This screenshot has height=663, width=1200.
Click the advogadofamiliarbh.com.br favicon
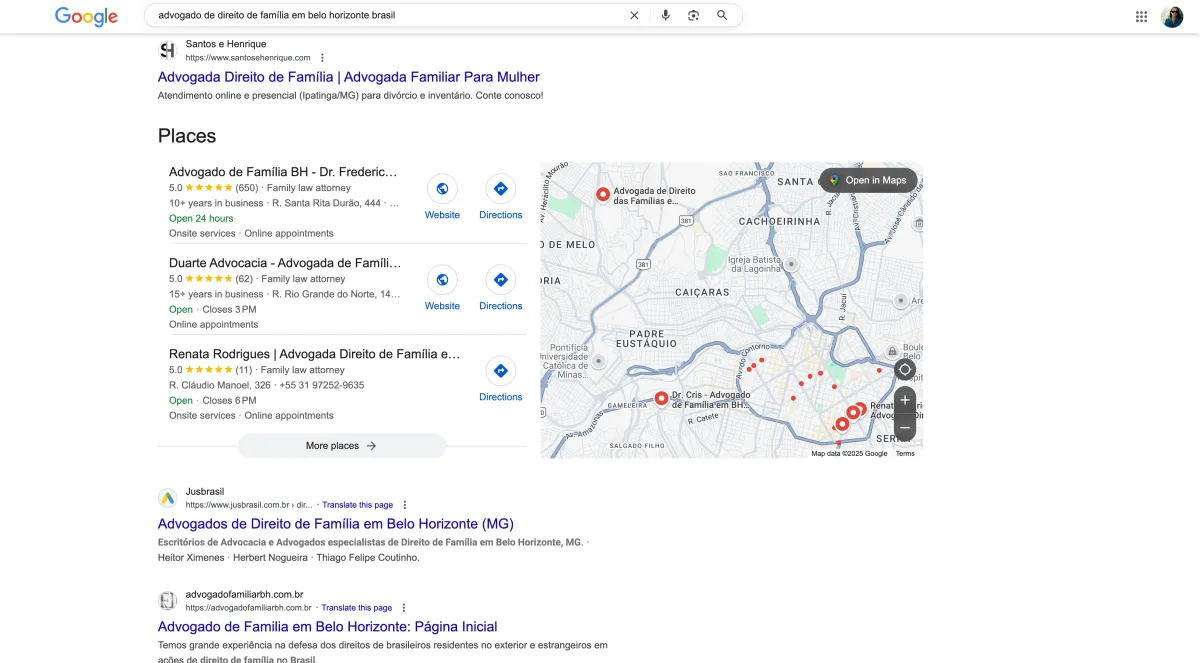click(167, 601)
